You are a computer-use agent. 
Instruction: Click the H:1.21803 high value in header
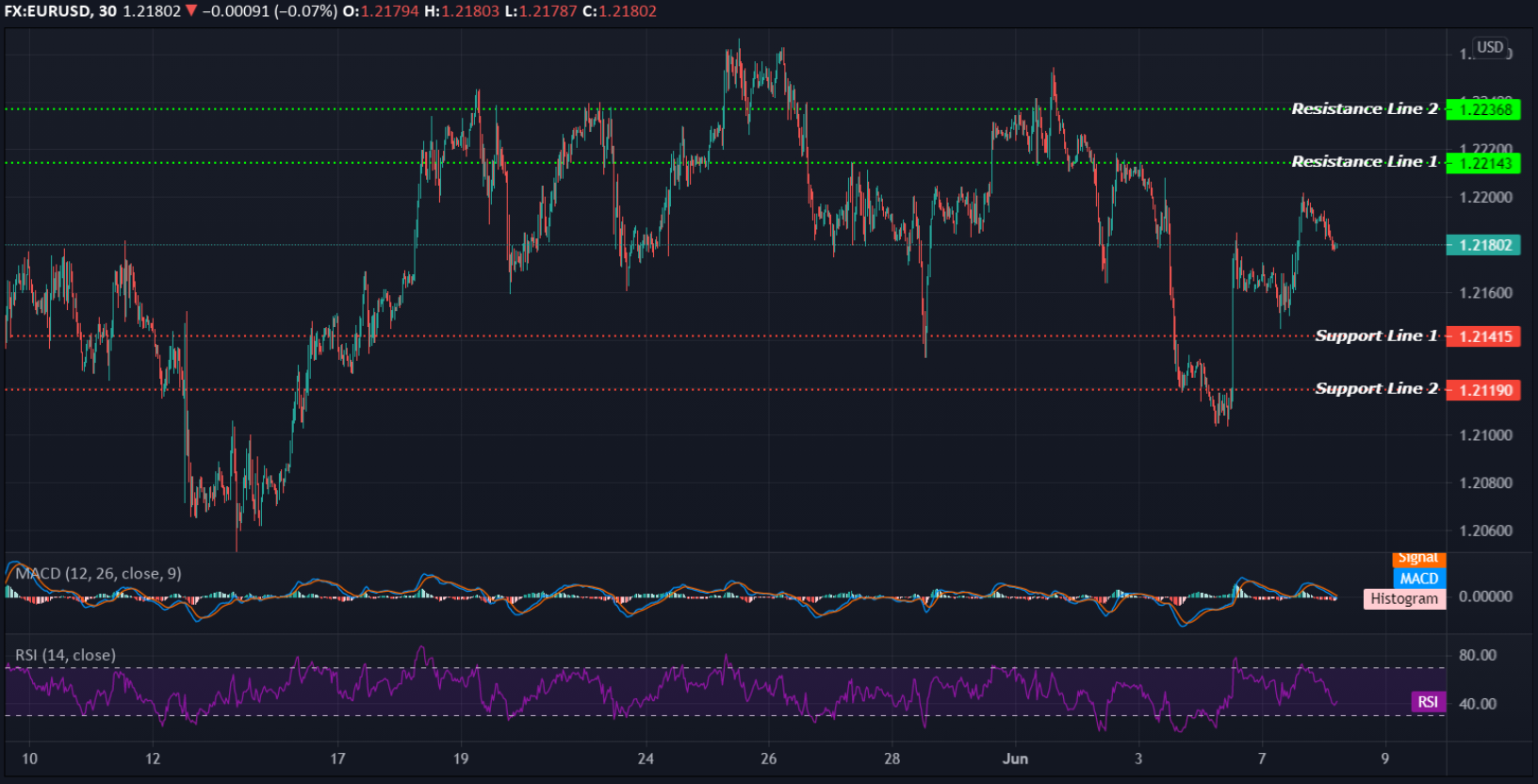[x=462, y=11]
